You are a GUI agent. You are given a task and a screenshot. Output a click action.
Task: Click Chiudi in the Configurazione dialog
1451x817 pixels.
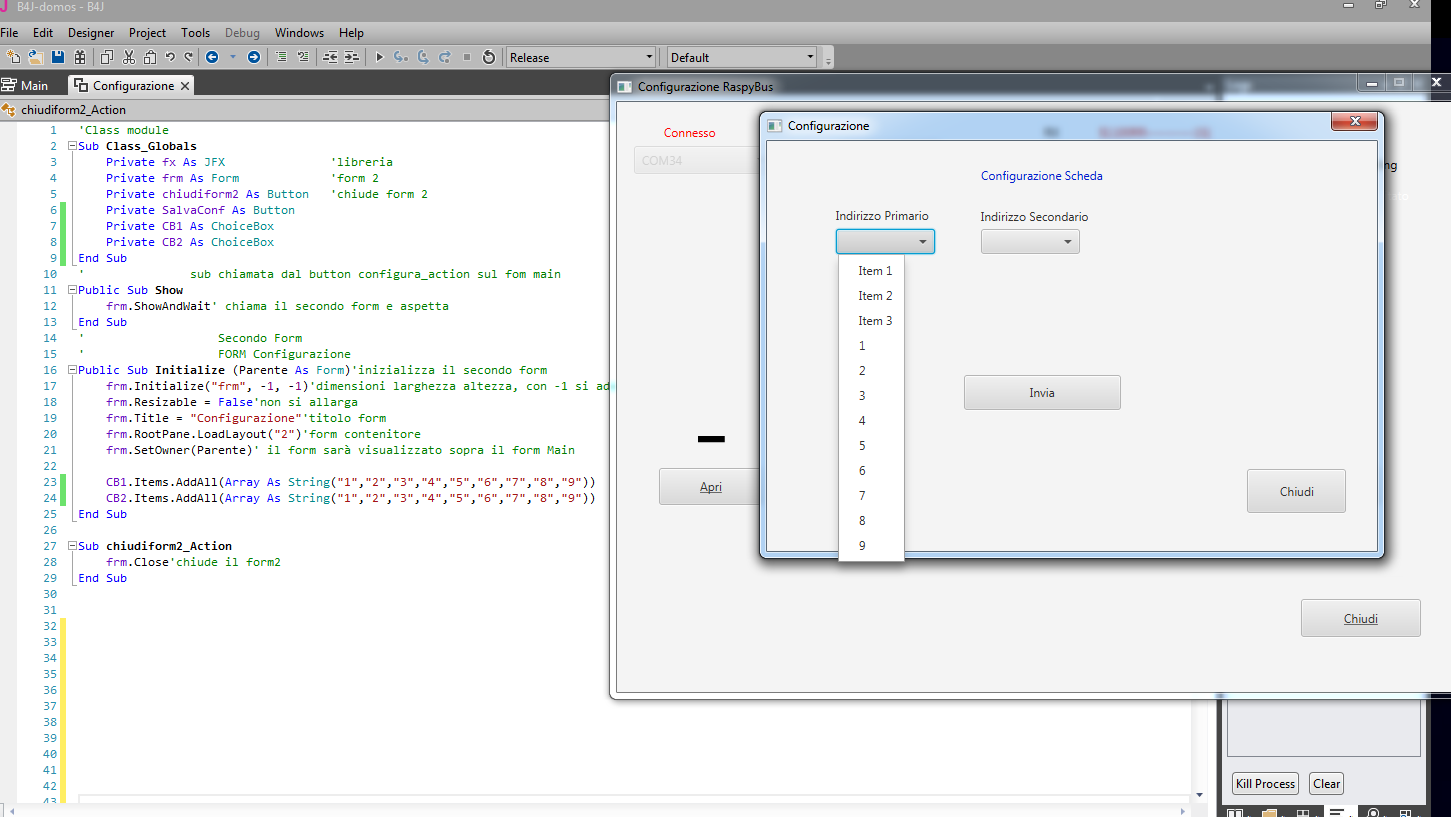pos(1296,491)
